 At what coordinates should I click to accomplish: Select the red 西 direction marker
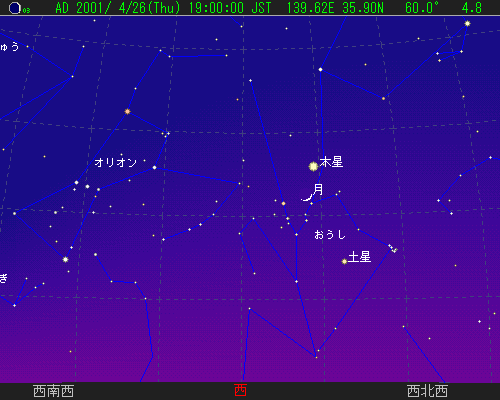click(240, 390)
